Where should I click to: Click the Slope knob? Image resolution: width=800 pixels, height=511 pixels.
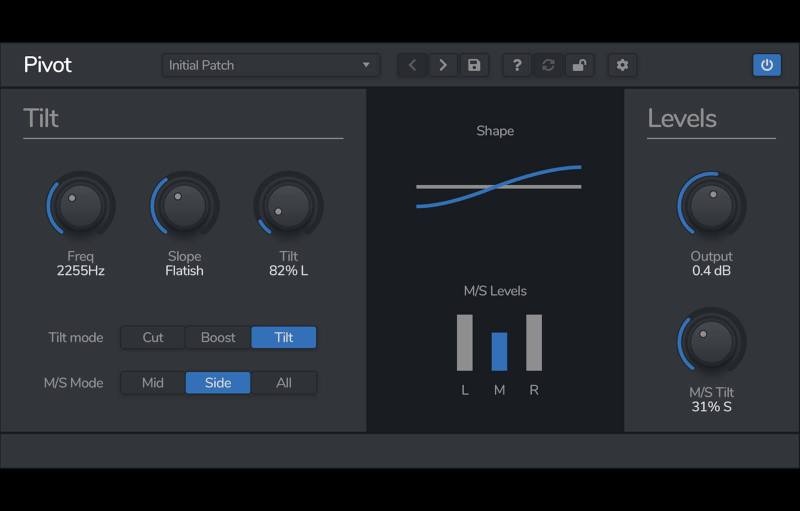click(185, 206)
